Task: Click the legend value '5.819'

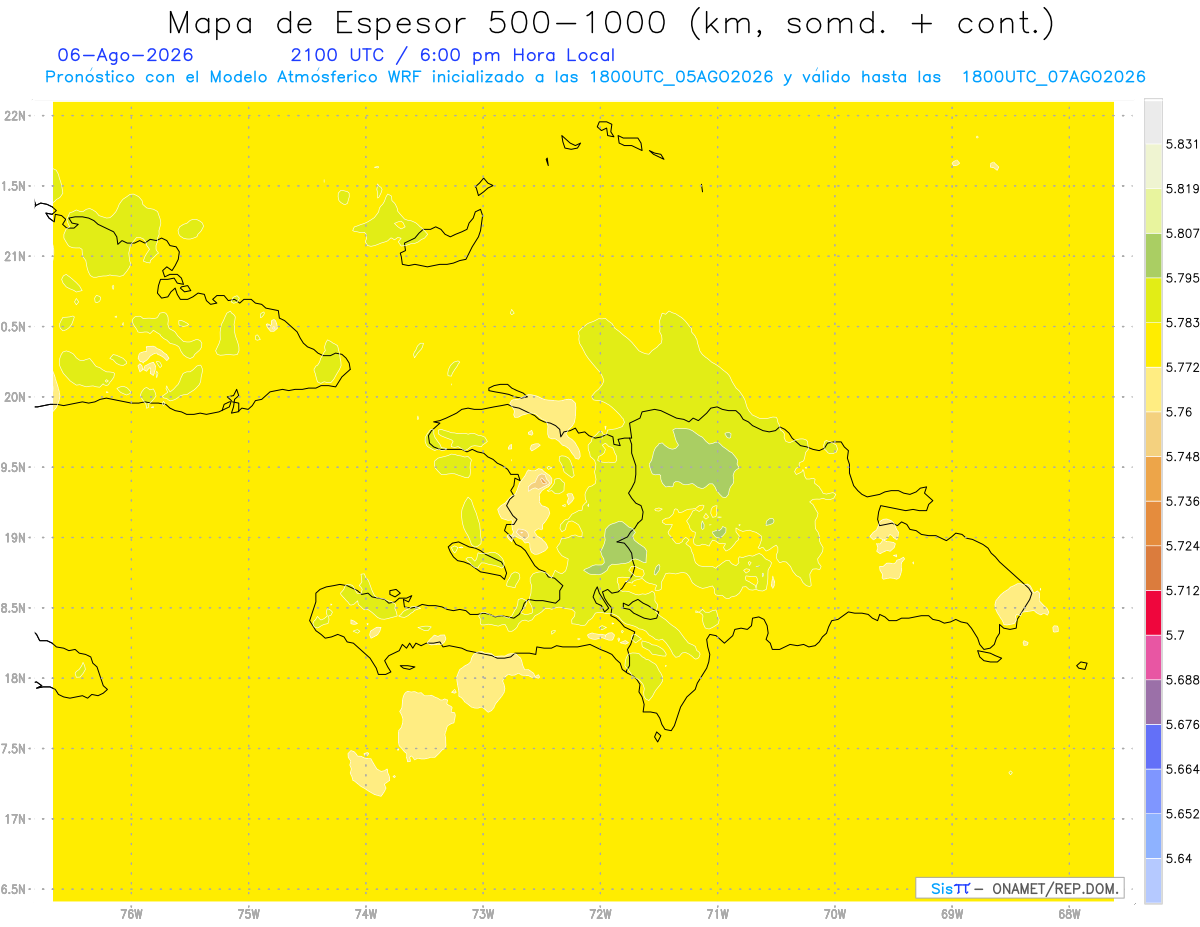Action: [1183, 189]
